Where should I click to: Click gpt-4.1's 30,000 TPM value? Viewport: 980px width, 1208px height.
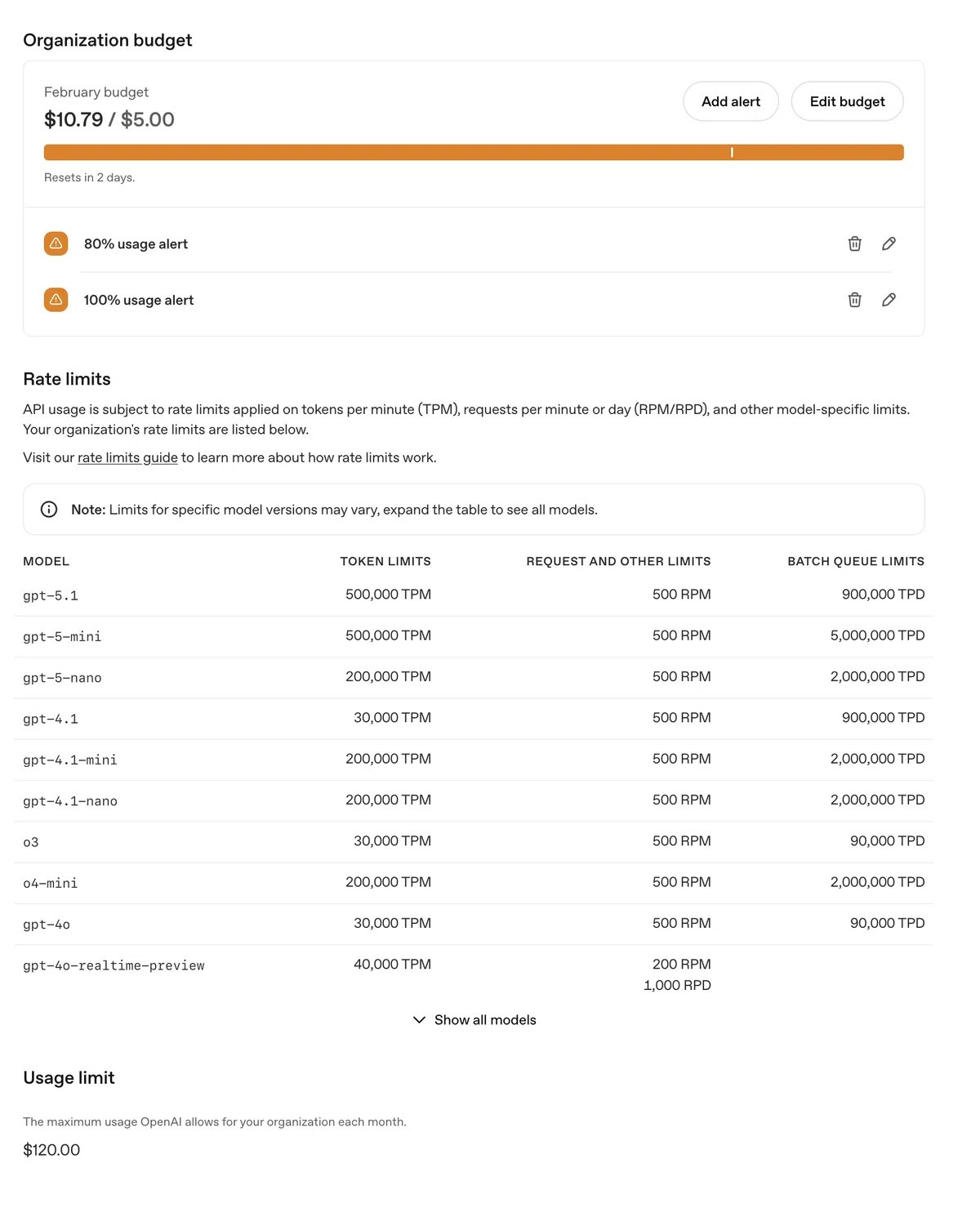392,718
